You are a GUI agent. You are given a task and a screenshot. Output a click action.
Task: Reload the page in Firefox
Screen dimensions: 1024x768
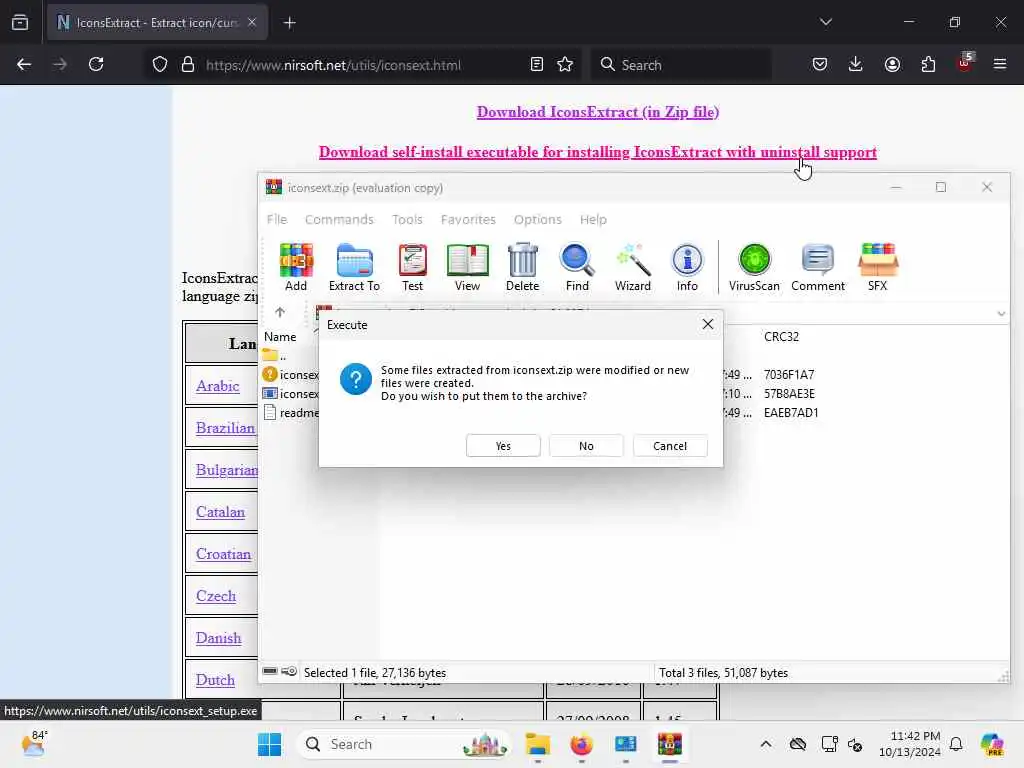[96, 65]
